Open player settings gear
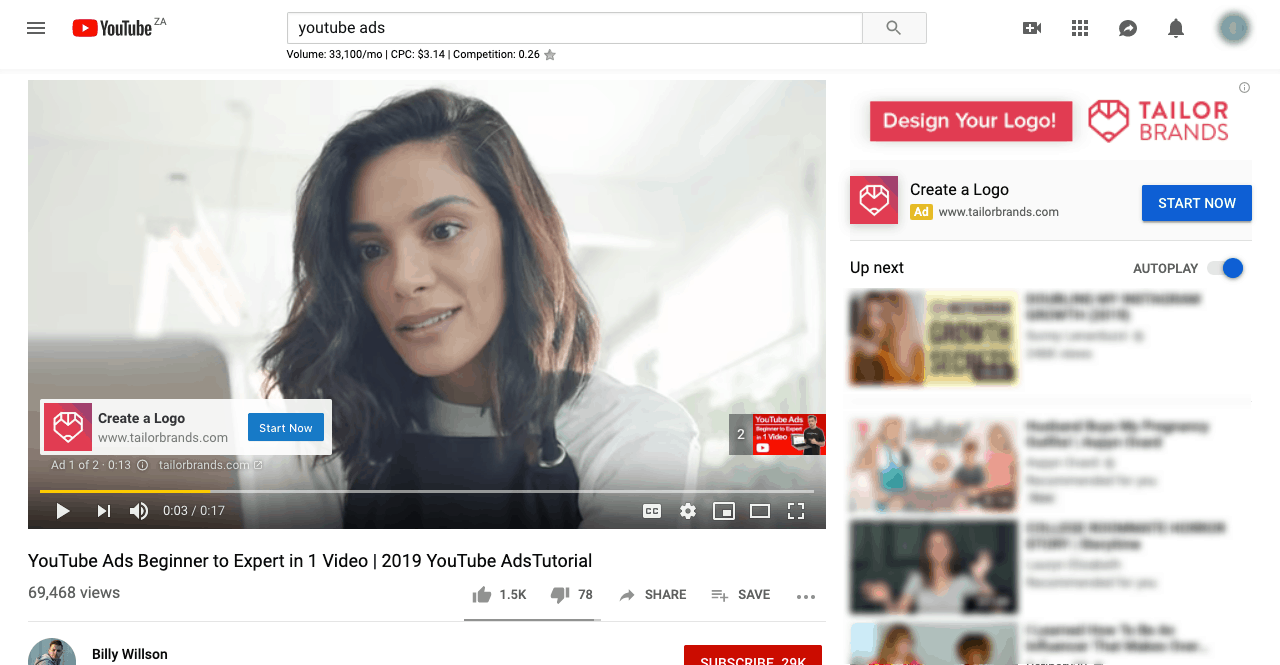Image resolution: width=1280 pixels, height=665 pixels. point(688,511)
